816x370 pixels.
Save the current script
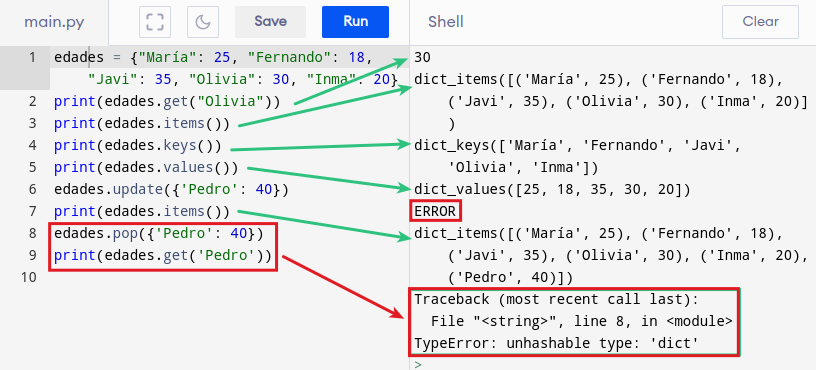pos(271,22)
